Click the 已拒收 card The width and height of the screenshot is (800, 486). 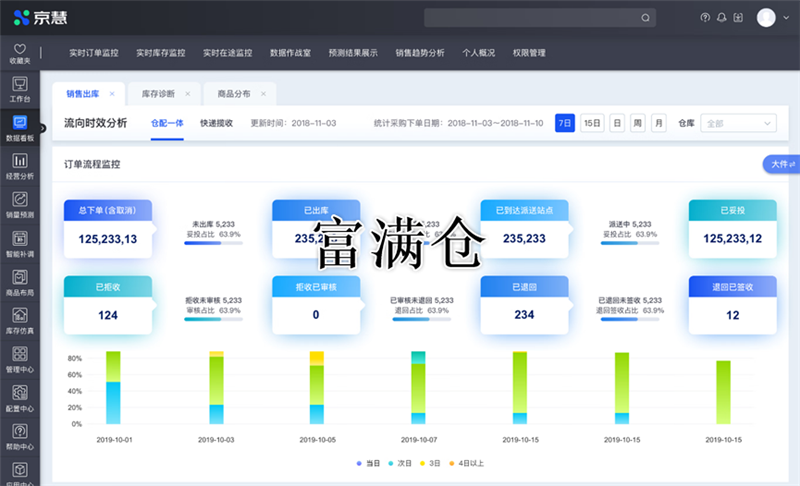[108, 305]
